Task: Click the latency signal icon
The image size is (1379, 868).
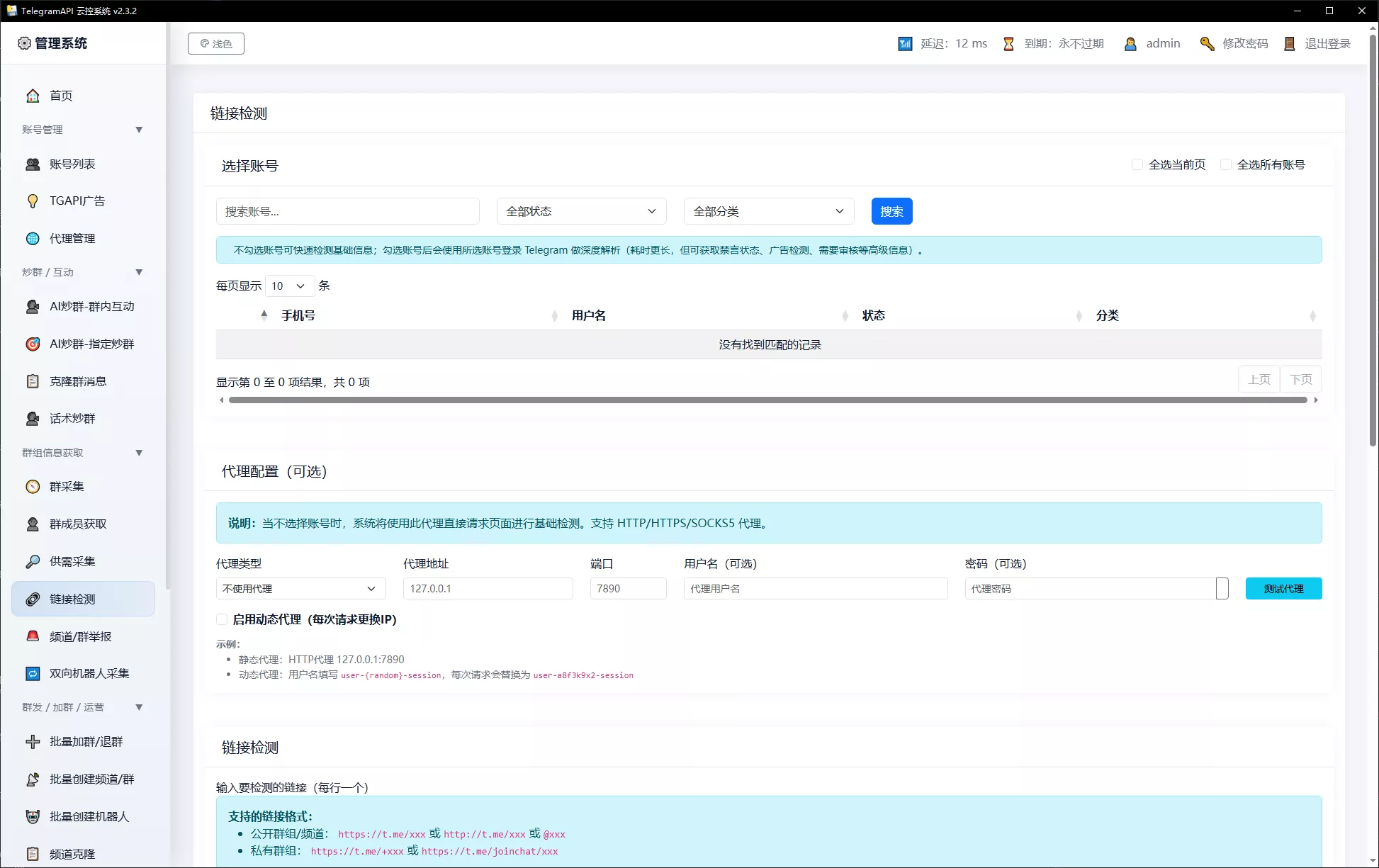Action: pyautogui.click(x=905, y=44)
